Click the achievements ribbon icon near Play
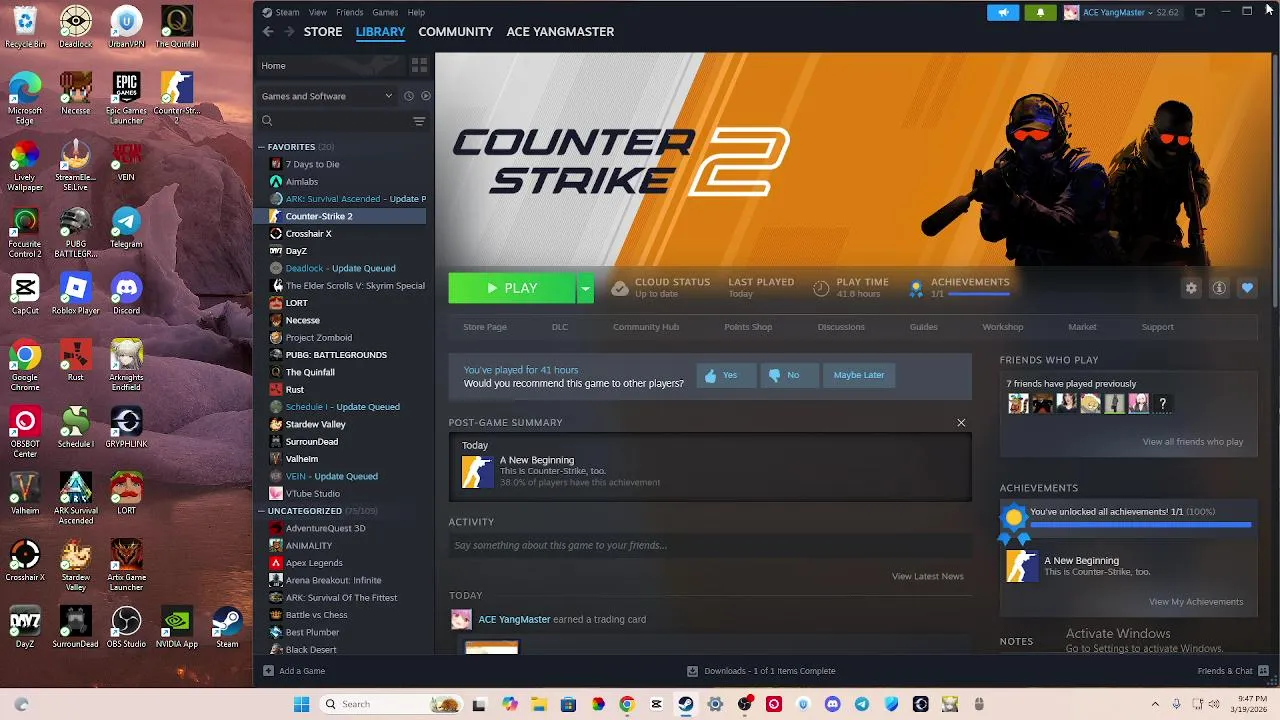Image resolution: width=1280 pixels, height=720 pixels. tap(915, 288)
